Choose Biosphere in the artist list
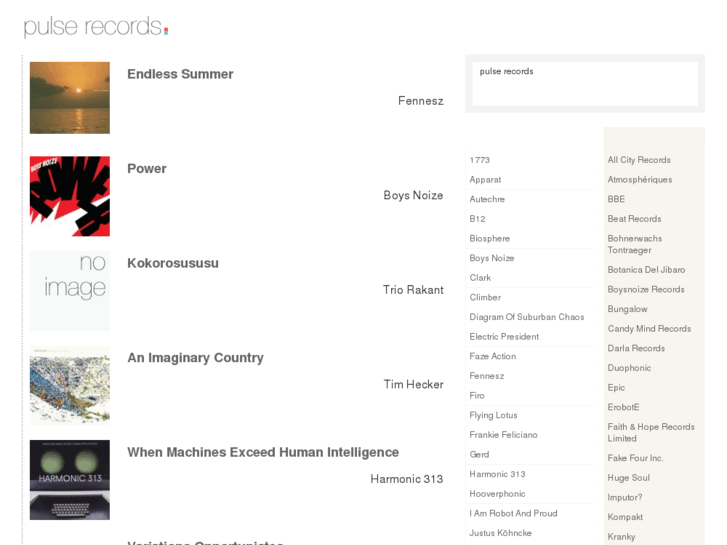Viewport: 727px width, 545px height. (490, 239)
